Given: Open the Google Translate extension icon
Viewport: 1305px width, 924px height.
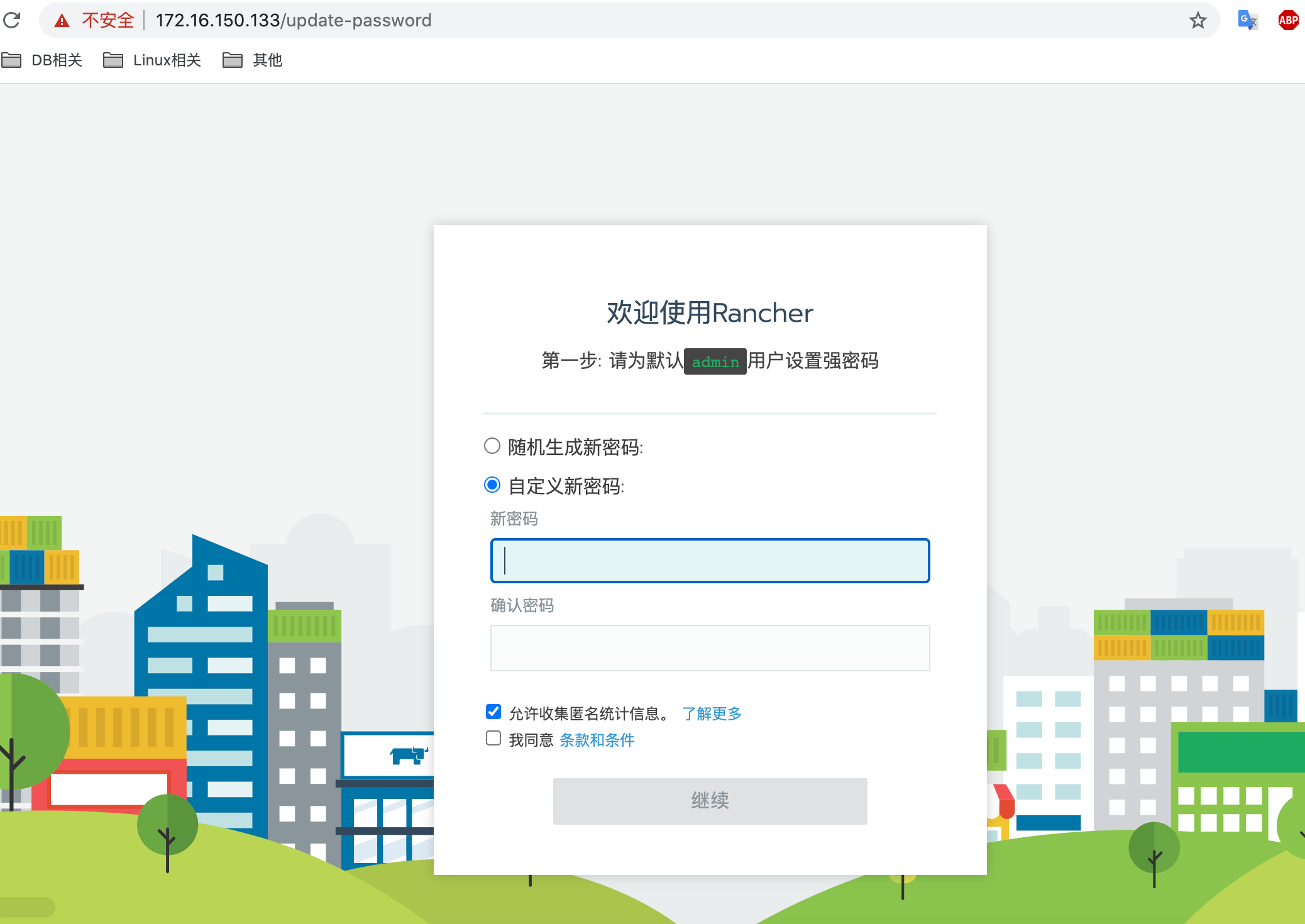Looking at the screenshot, I should (x=1247, y=21).
